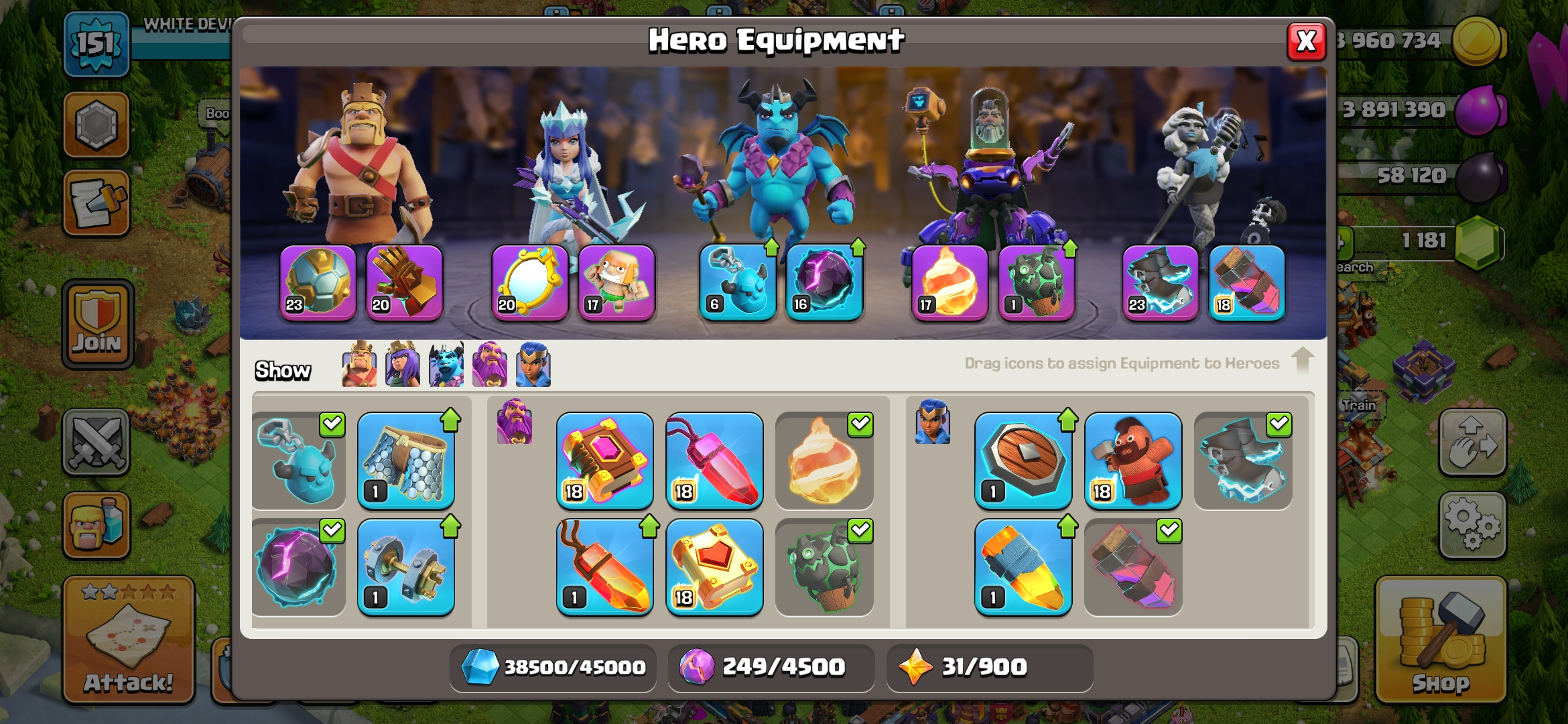Show Grand Warden equipment filter
The width and height of the screenshot is (1568, 724).
point(490,364)
